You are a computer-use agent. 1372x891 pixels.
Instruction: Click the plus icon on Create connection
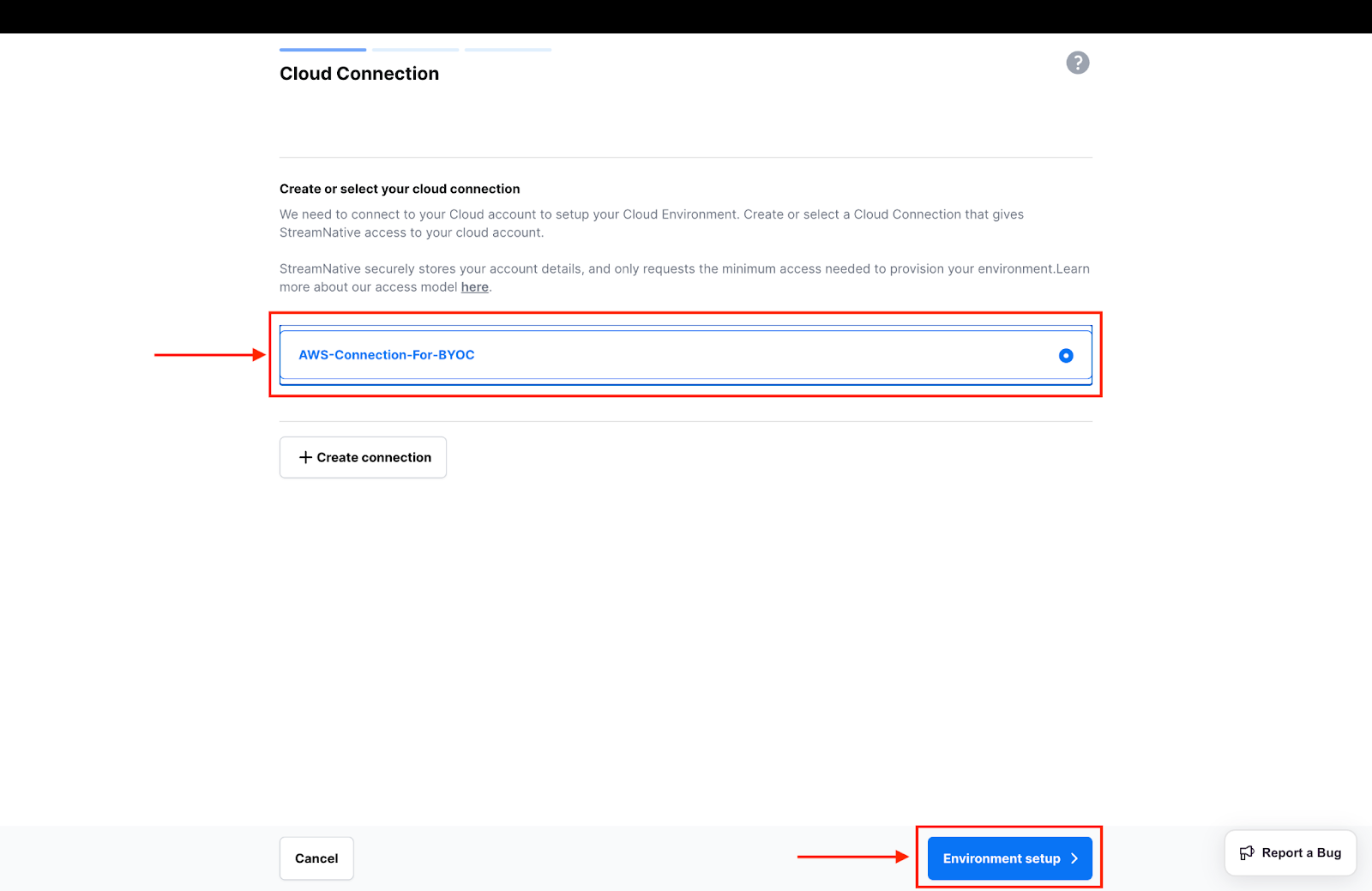pyautogui.click(x=305, y=457)
